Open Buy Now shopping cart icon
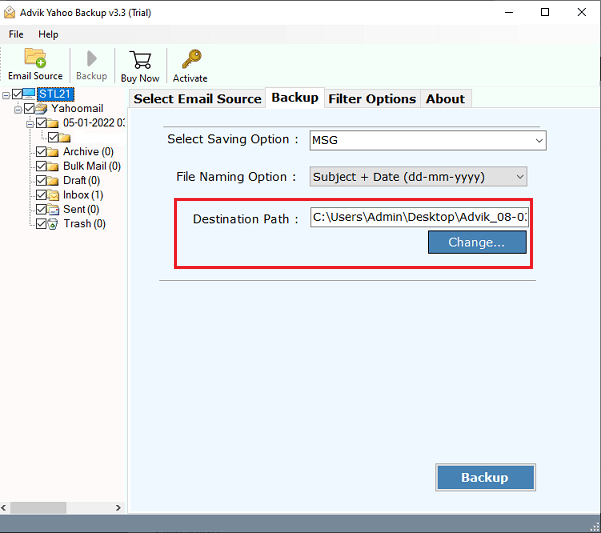The image size is (601, 533). 140,60
